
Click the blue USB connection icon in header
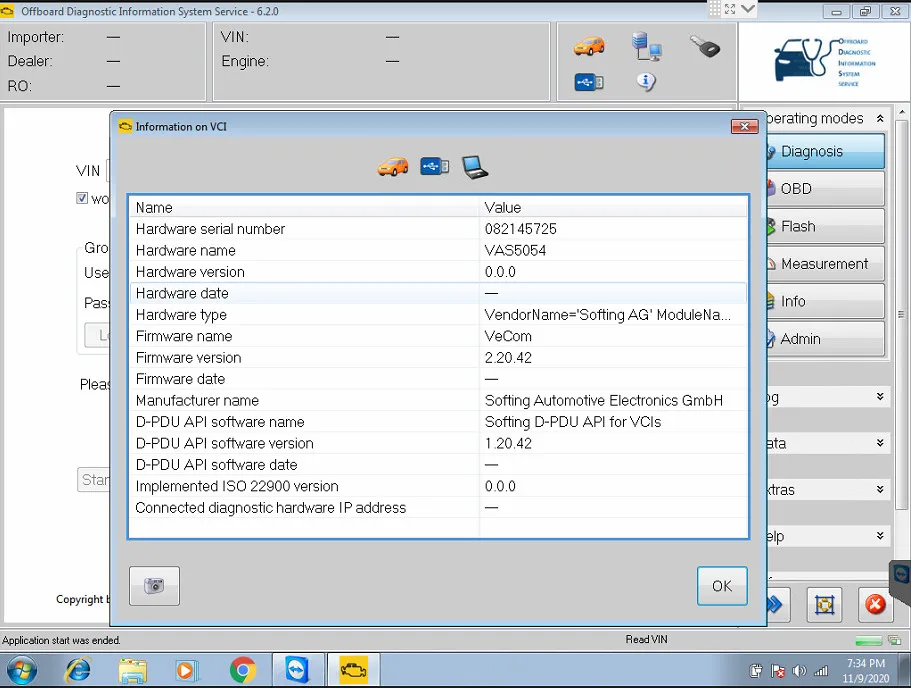tap(589, 82)
